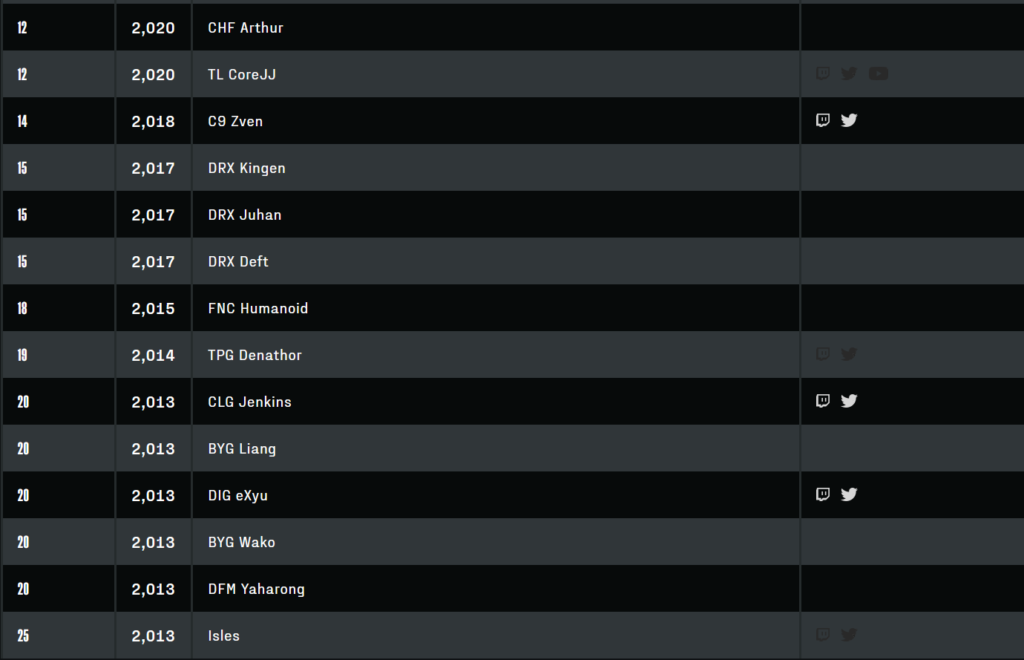Image resolution: width=1024 pixels, height=660 pixels.
Task: Click TL CoreJJ's YouTube icon
Action: (878, 74)
